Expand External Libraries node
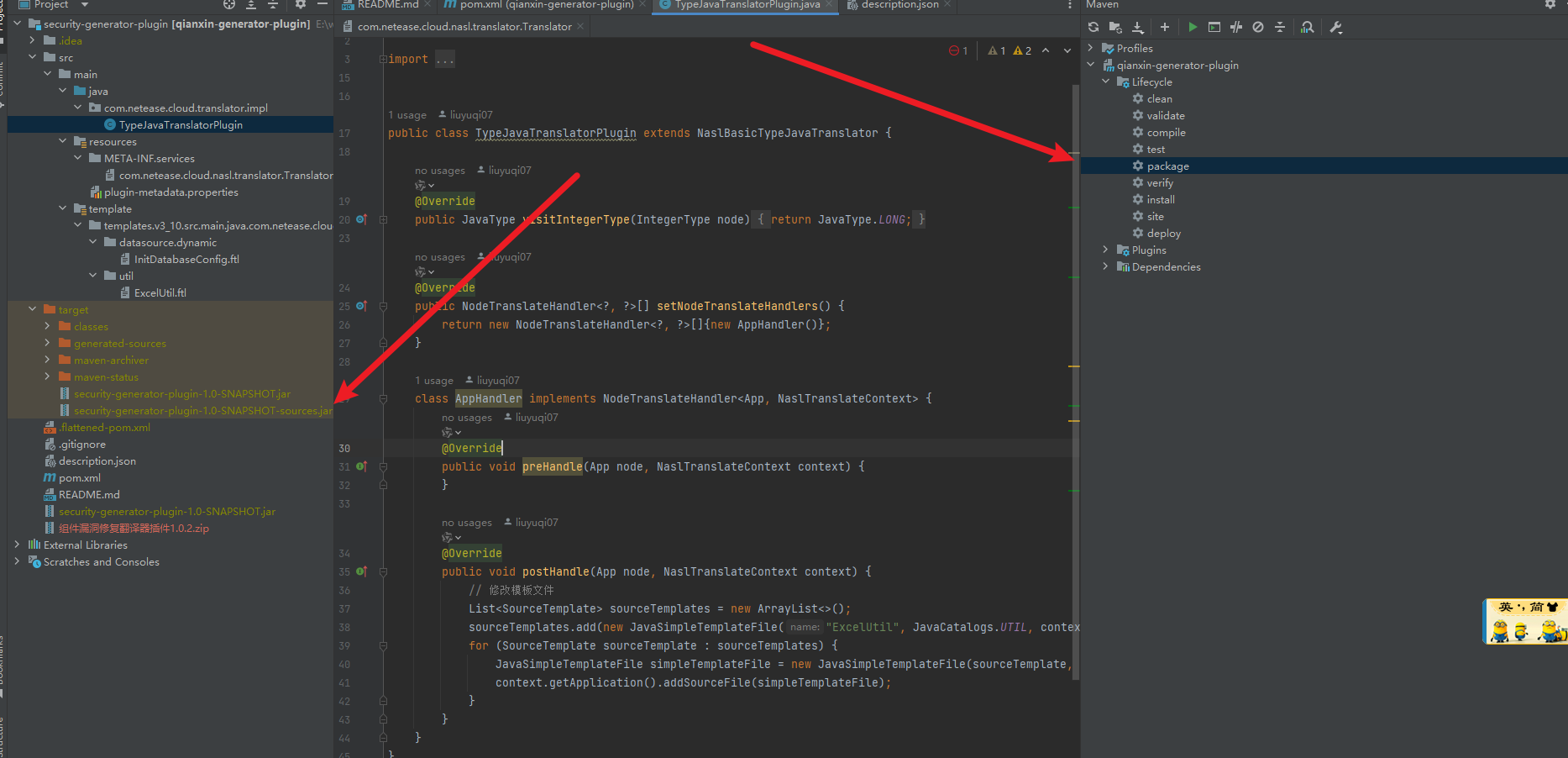 (18, 545)
